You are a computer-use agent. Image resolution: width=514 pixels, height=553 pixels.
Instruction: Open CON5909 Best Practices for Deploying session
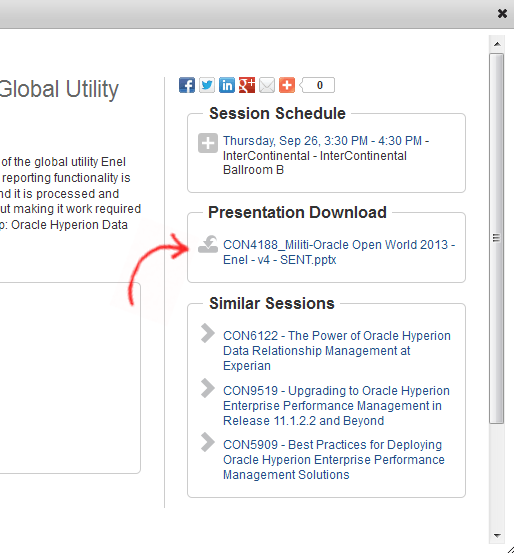[334, 460]
